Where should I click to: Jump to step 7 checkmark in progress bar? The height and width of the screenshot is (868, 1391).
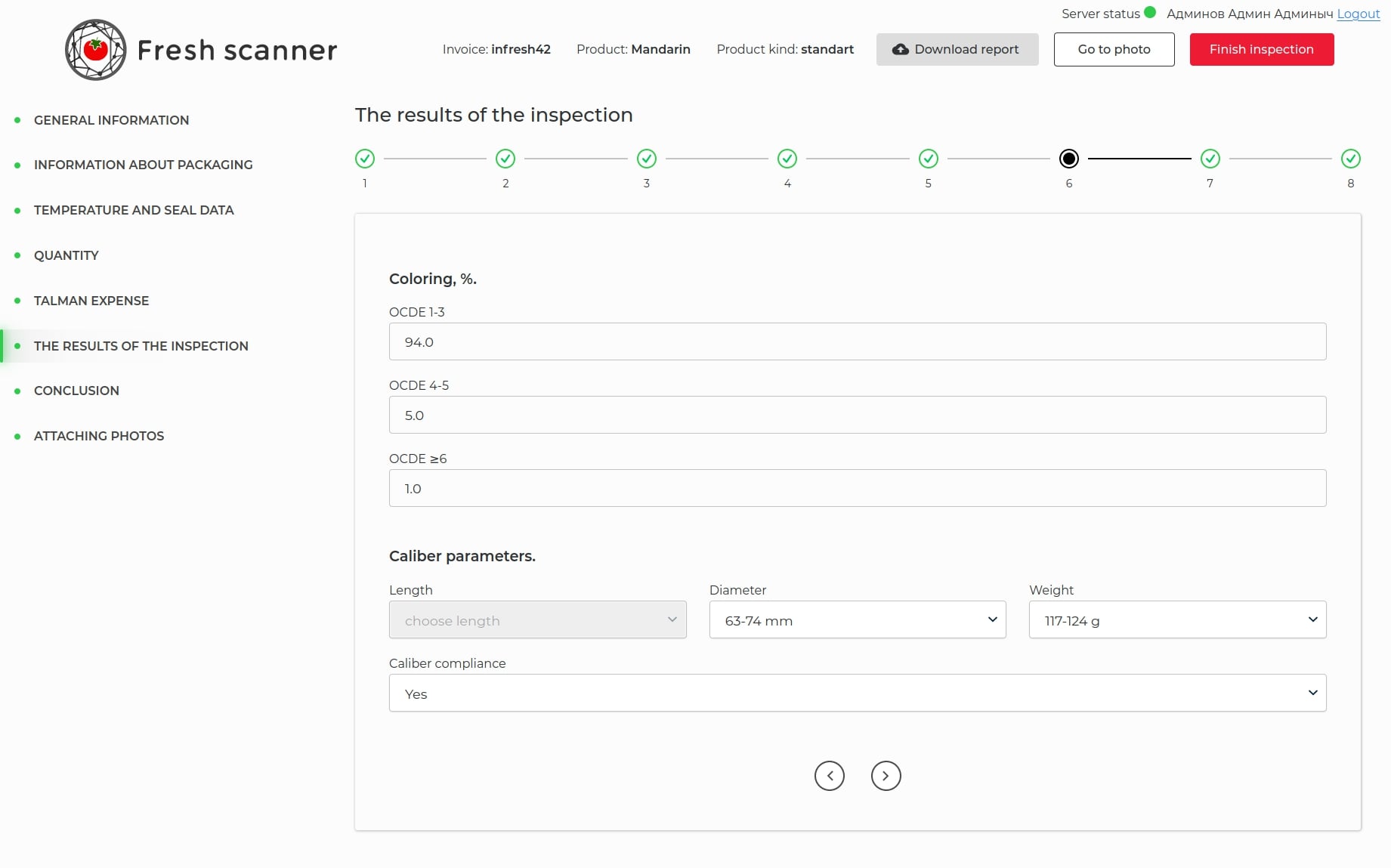(1210, 159)
